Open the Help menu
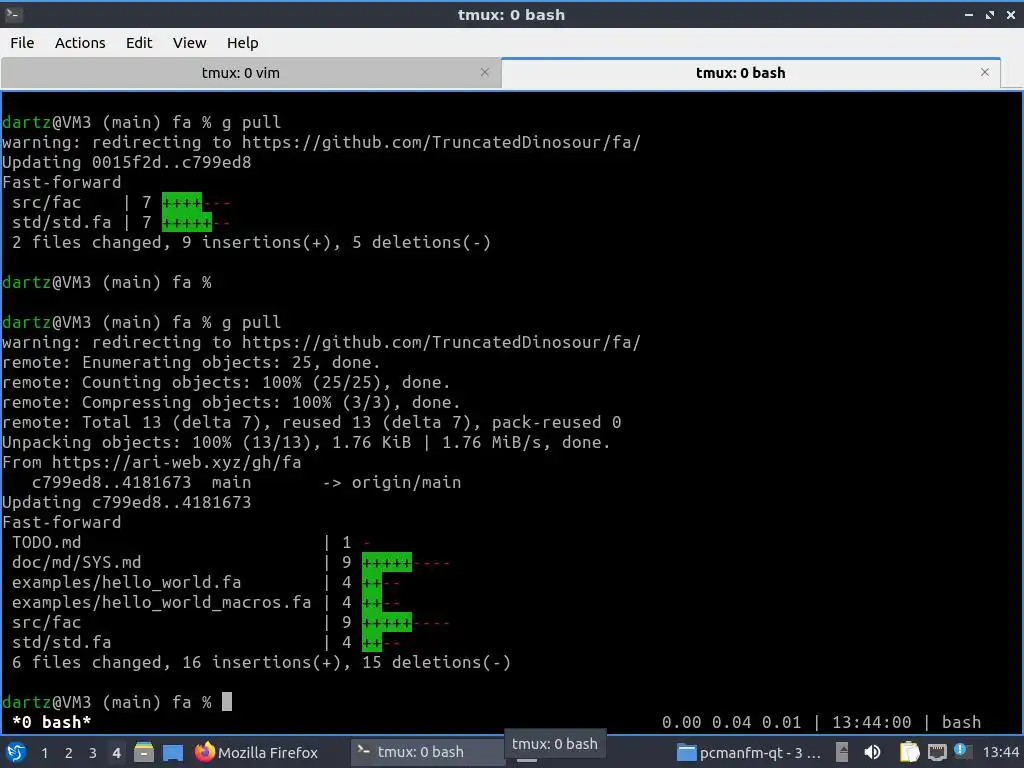This screenshot has height=768, width=1024. click(242, 43)
